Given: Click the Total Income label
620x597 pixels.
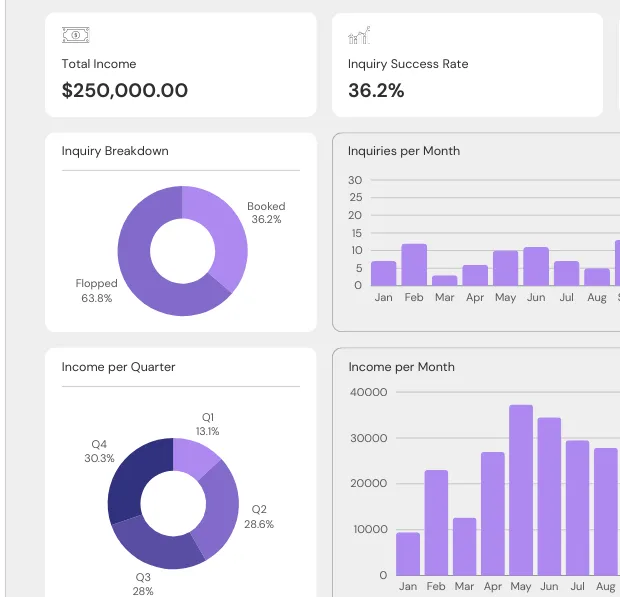Looking at the screenshot, I should point(99,64).
